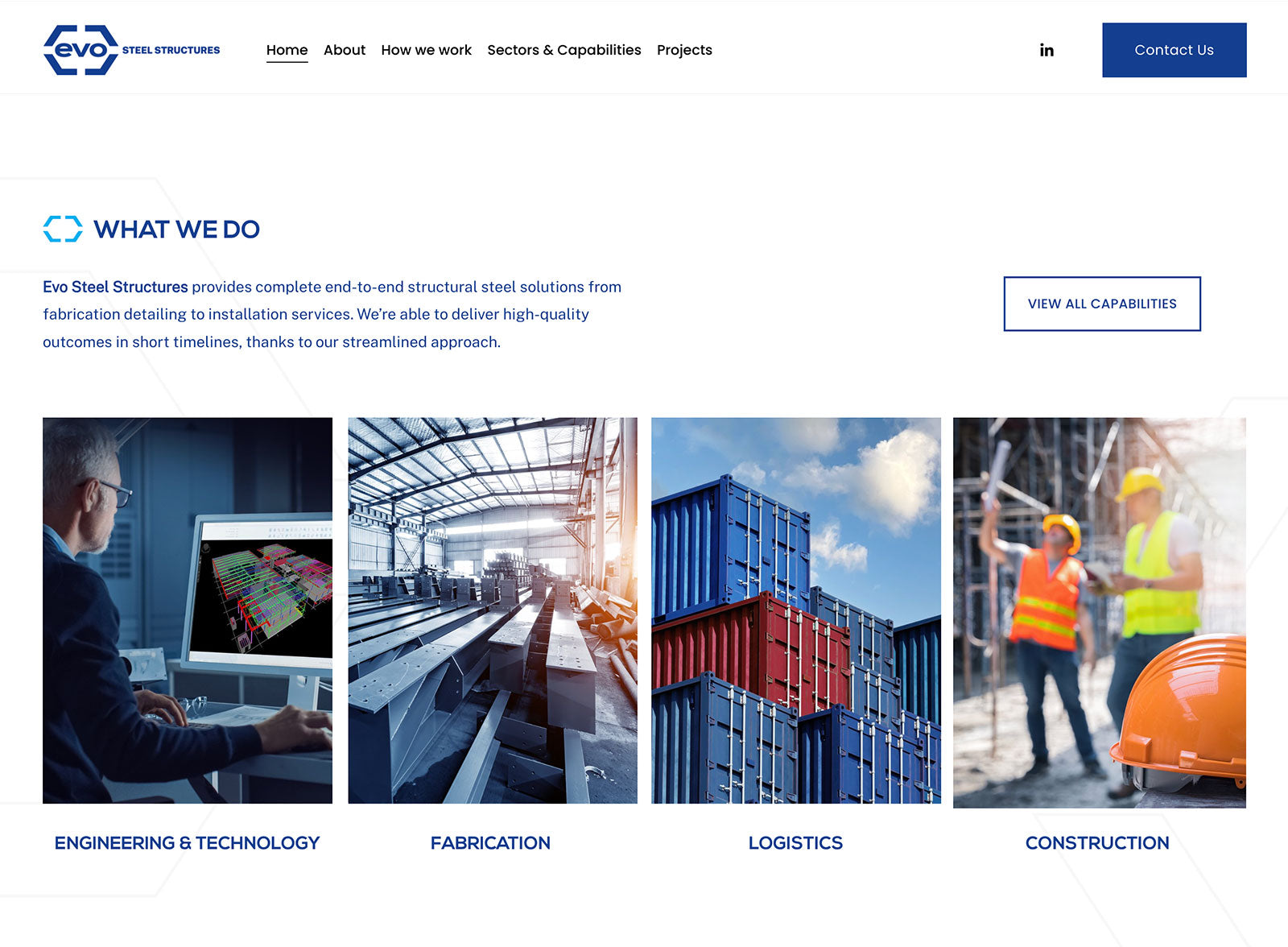The height and width of the screenshot is (947, 1288).
Task: Open the About page
Action: pyautogui.click(x=344, y=50)
